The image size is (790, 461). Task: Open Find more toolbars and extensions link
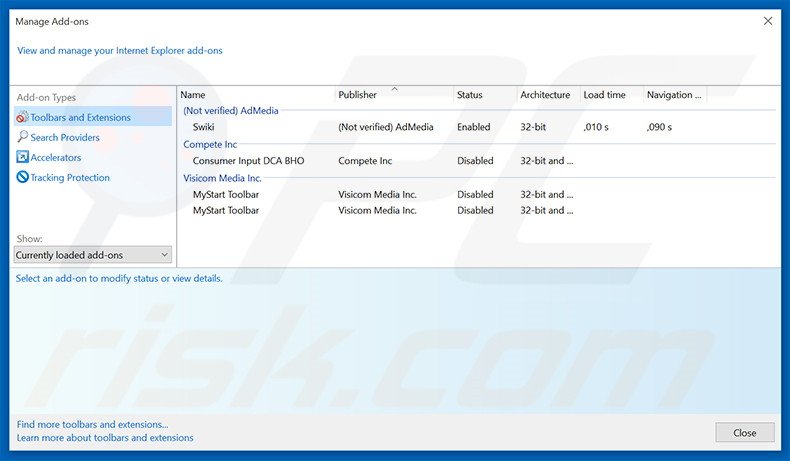click(93, 424)
